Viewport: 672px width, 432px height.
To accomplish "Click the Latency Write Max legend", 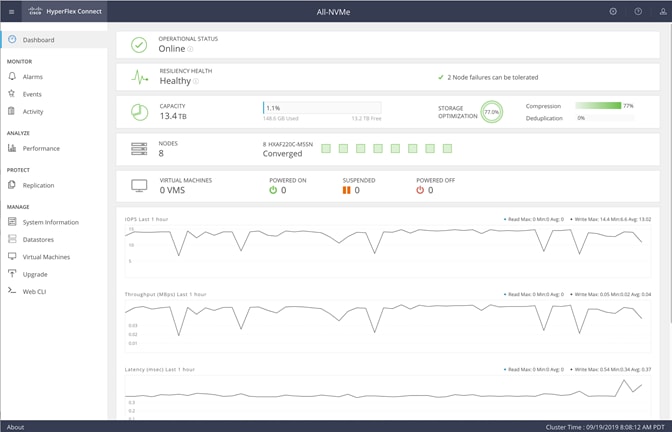I will (612, 369).
